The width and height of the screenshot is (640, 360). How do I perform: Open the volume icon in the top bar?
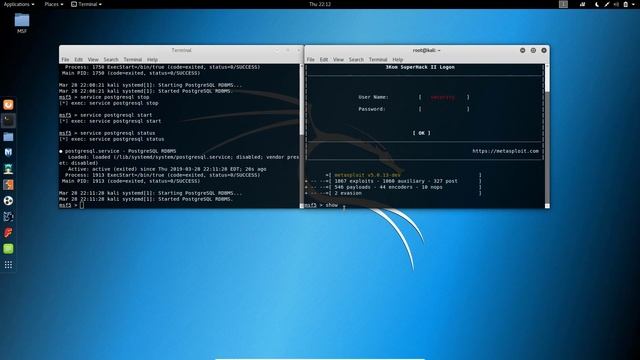pos(616,4)
